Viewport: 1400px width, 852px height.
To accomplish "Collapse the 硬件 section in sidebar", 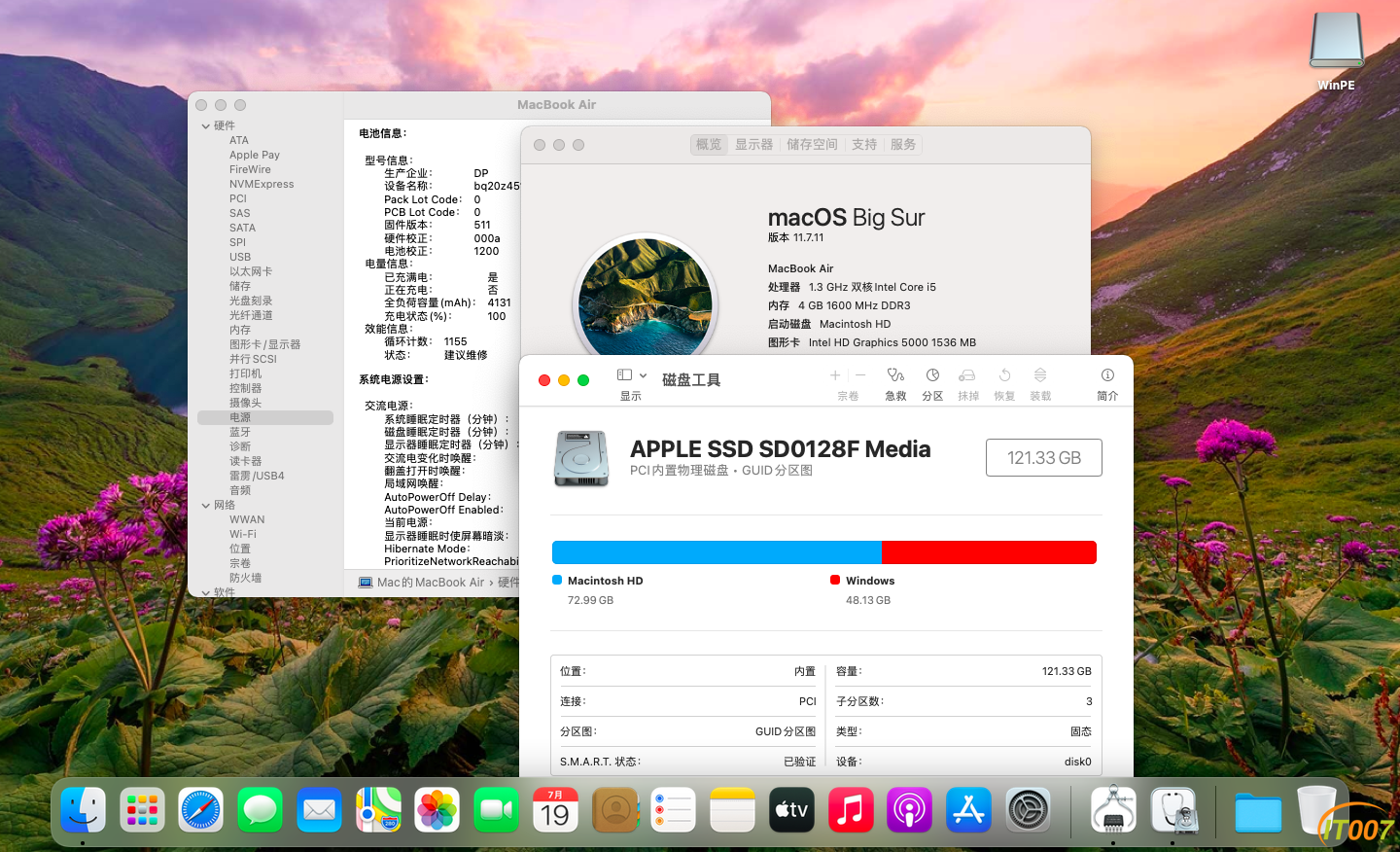I will click(x=205, y=125).
